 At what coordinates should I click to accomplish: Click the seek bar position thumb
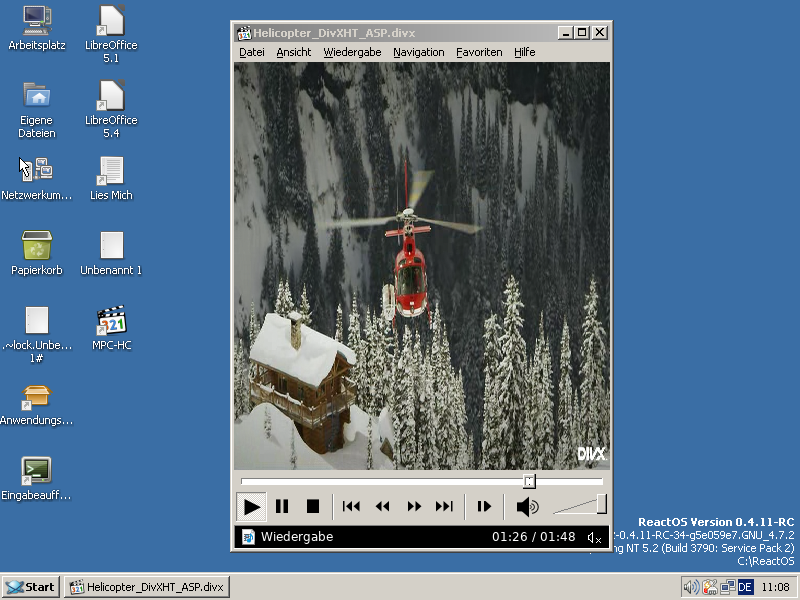[x=529, y=481]
